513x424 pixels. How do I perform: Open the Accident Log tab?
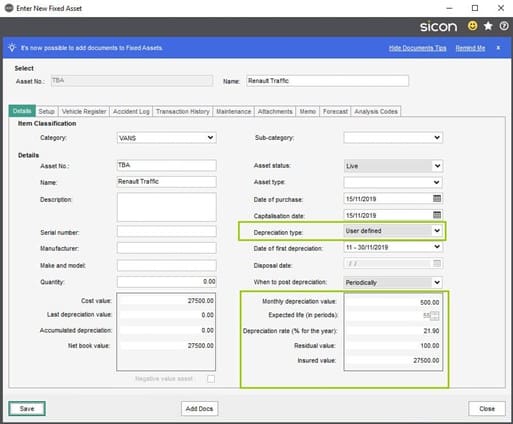point(131,111)
